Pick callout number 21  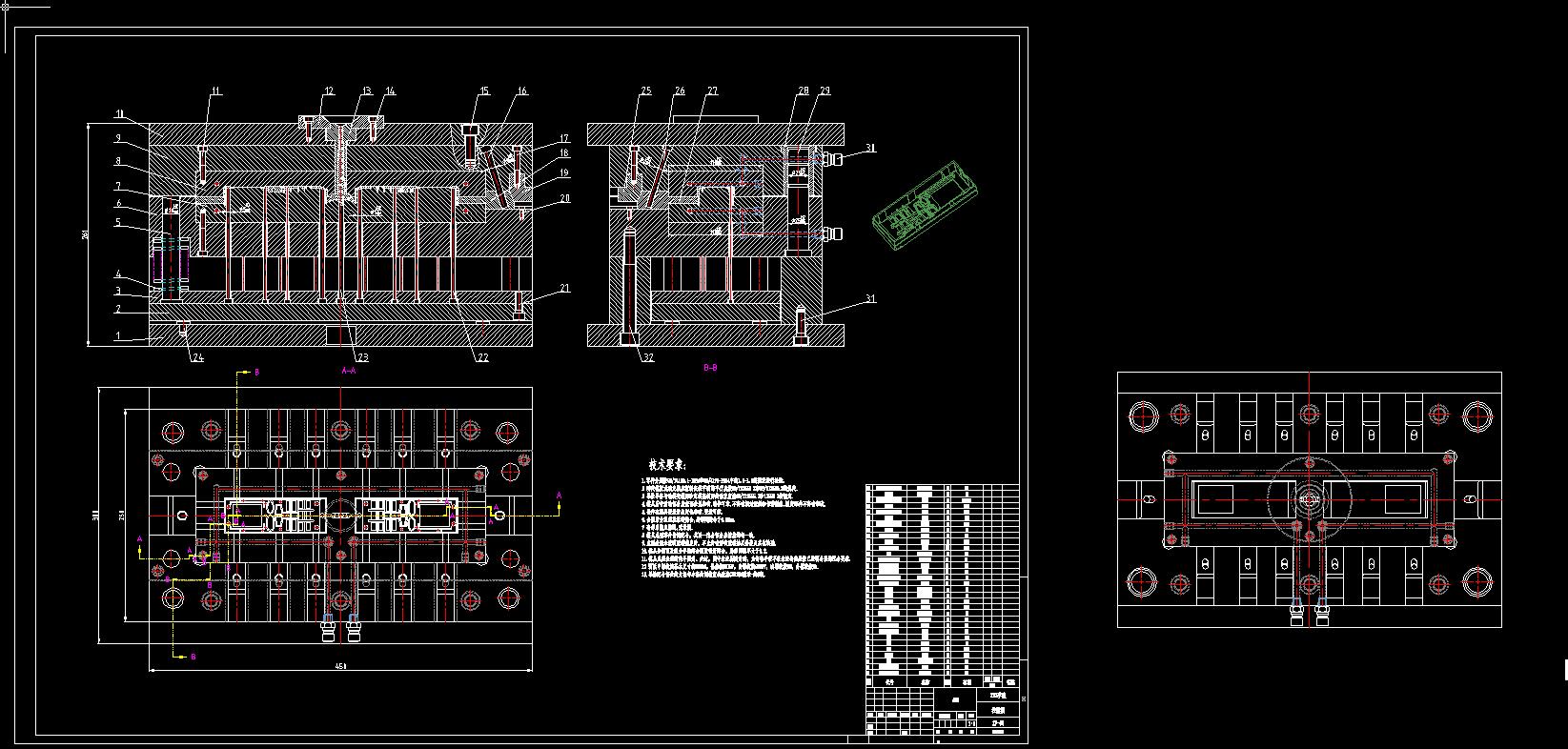click(x=564, y=288)
